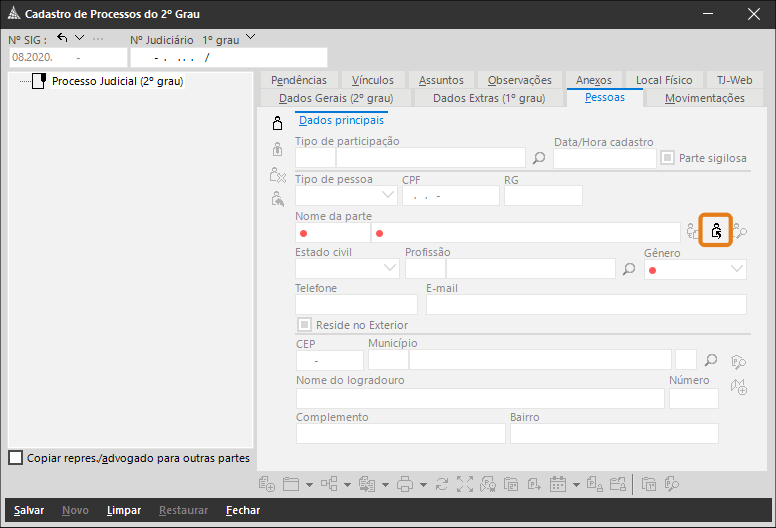Viewport: 776px width, 528px height.
Task: Click the Limpar button
Action: [x=124, y=510]
